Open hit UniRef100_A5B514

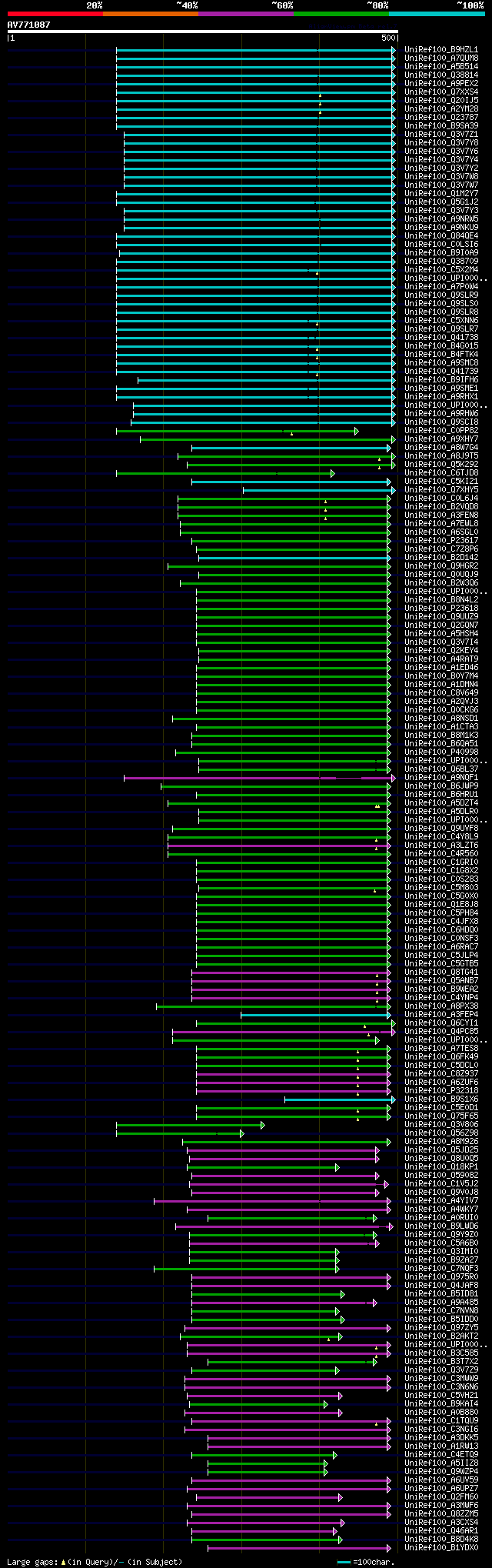441,67
